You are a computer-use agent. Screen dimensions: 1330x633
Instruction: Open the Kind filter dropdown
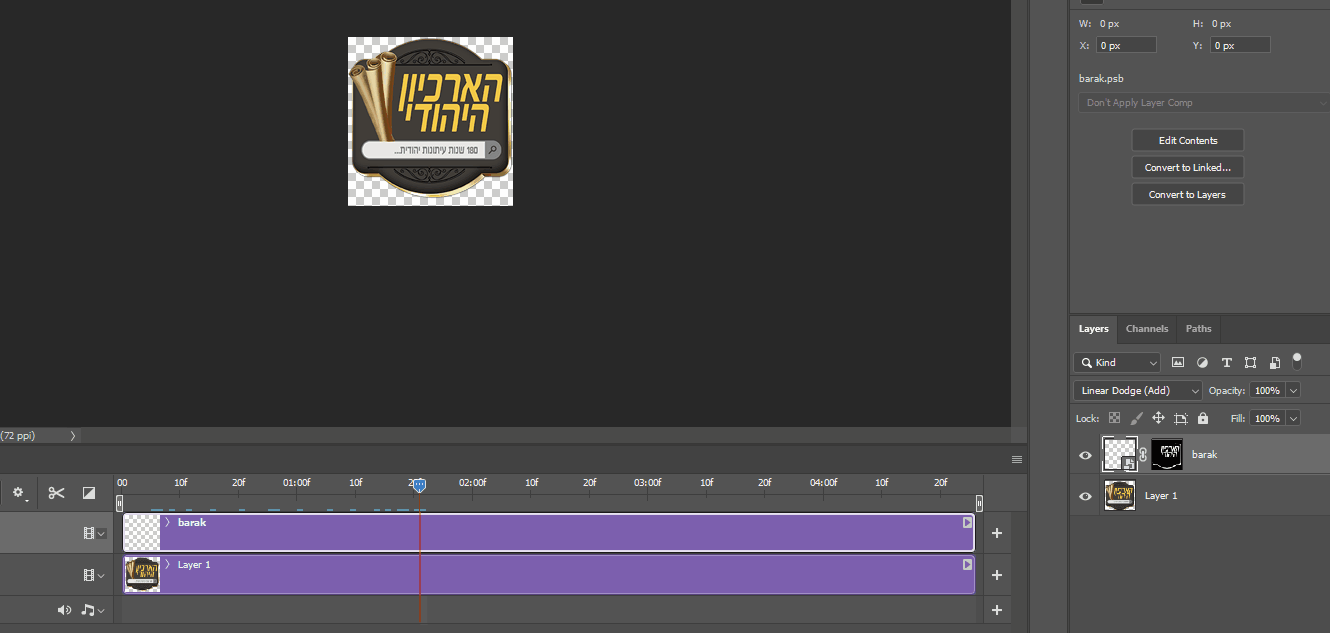pos(1117,363)
